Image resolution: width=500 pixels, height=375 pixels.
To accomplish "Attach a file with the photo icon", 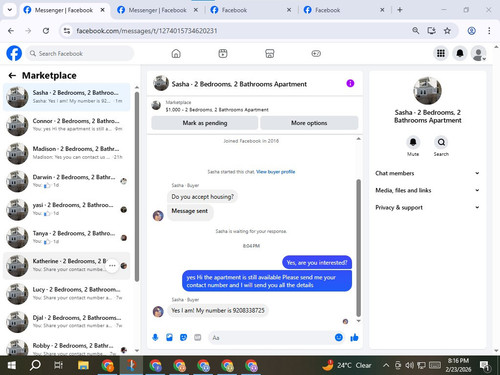I will coord(169,338).
